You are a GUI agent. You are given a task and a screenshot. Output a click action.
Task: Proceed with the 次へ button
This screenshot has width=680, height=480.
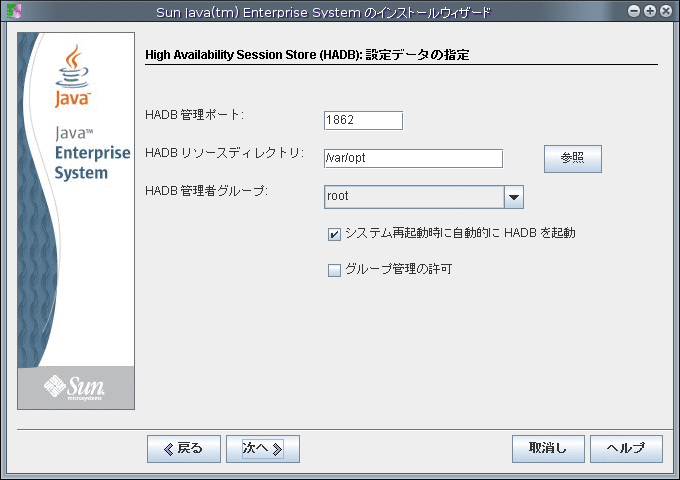[x=262, y=448]
